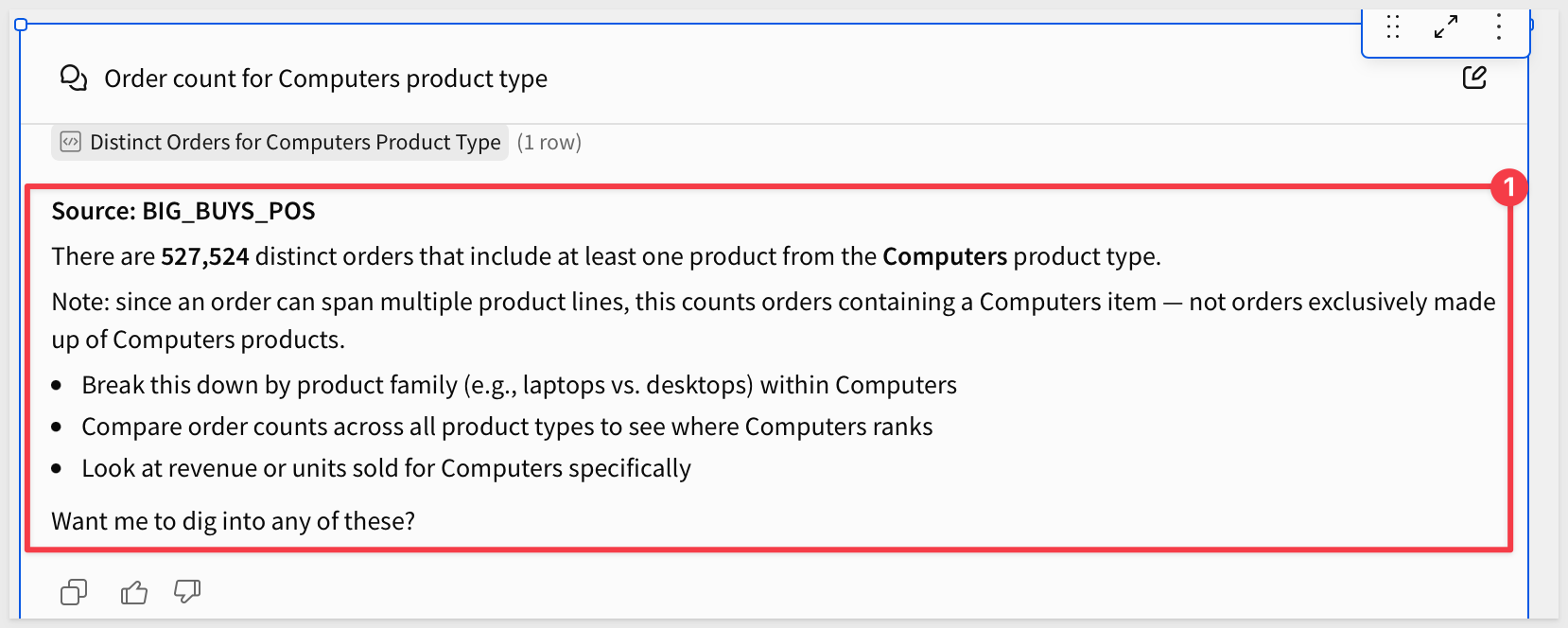Viewport: 1568px width, 628px height.
Task: Click the Order count for Computers title
Action: coord(325,78)
